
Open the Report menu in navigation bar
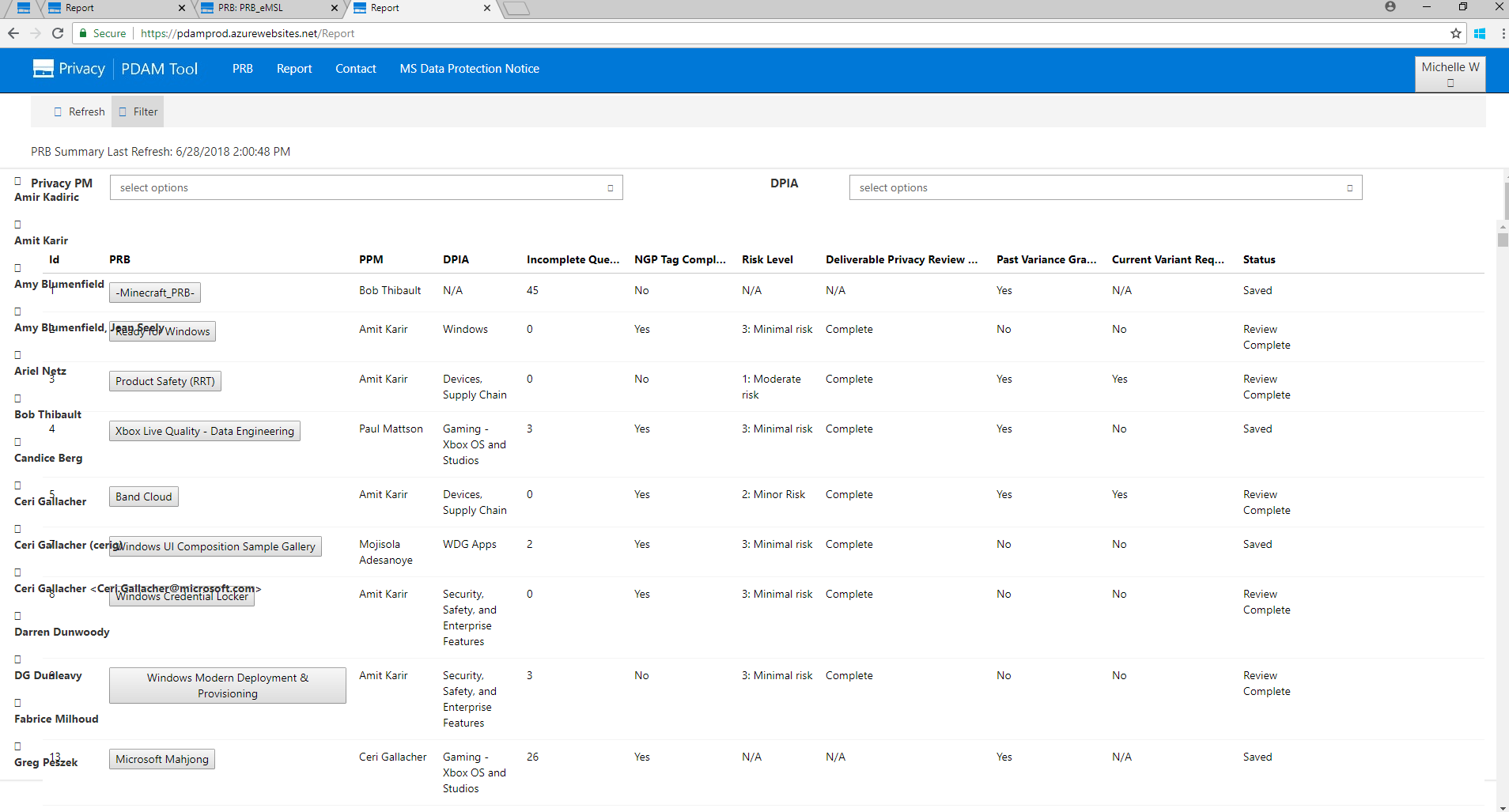pos(293,69)
